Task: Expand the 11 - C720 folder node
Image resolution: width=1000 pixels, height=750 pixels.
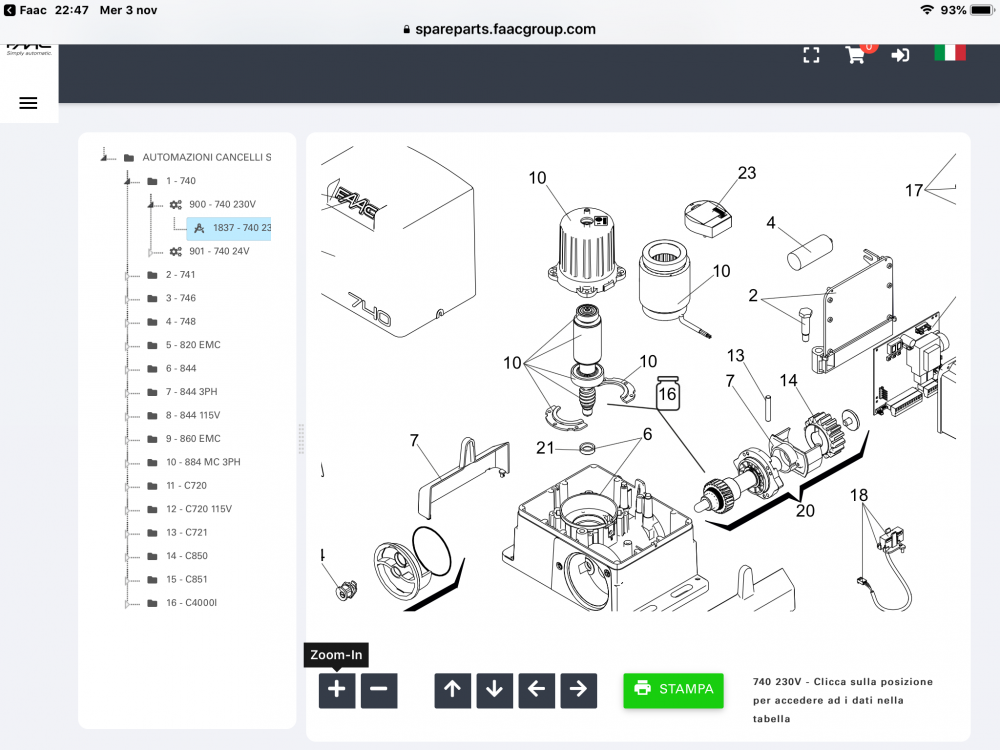Action: (x=128, y=486)
